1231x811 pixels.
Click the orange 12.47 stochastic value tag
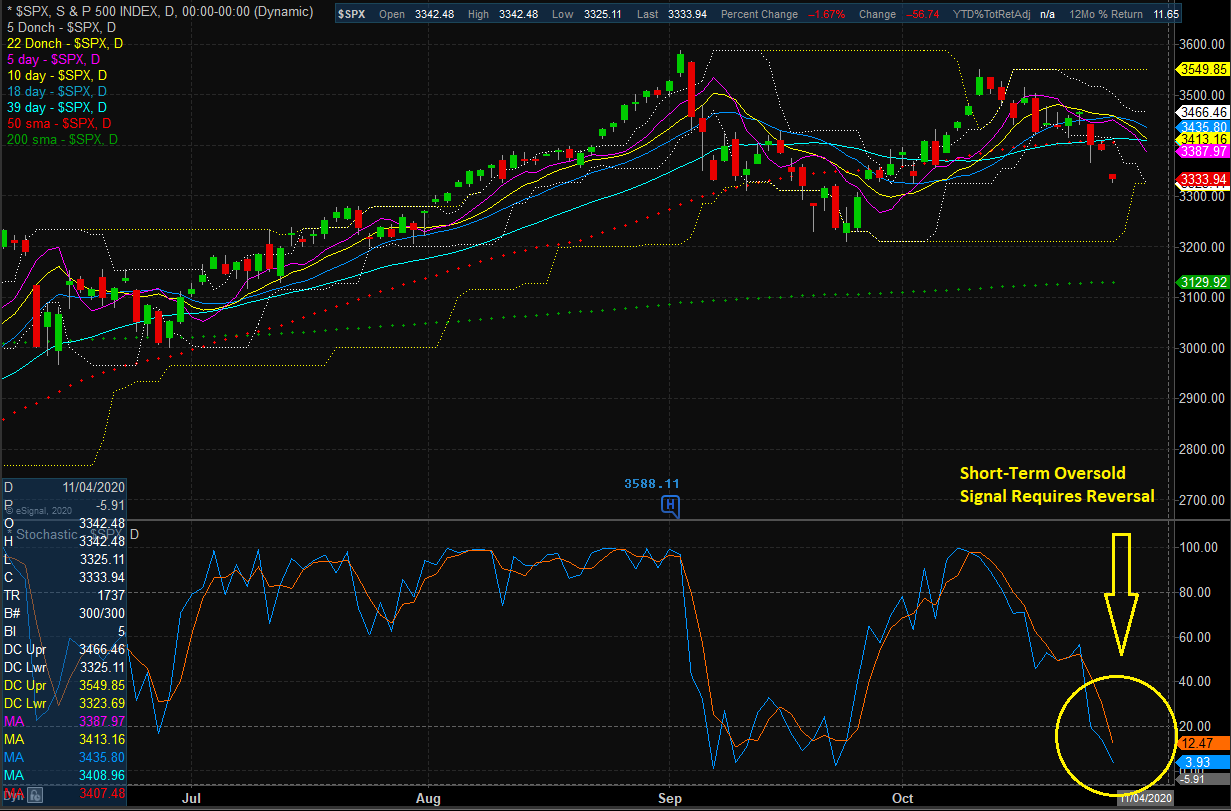pos(1204,743)
